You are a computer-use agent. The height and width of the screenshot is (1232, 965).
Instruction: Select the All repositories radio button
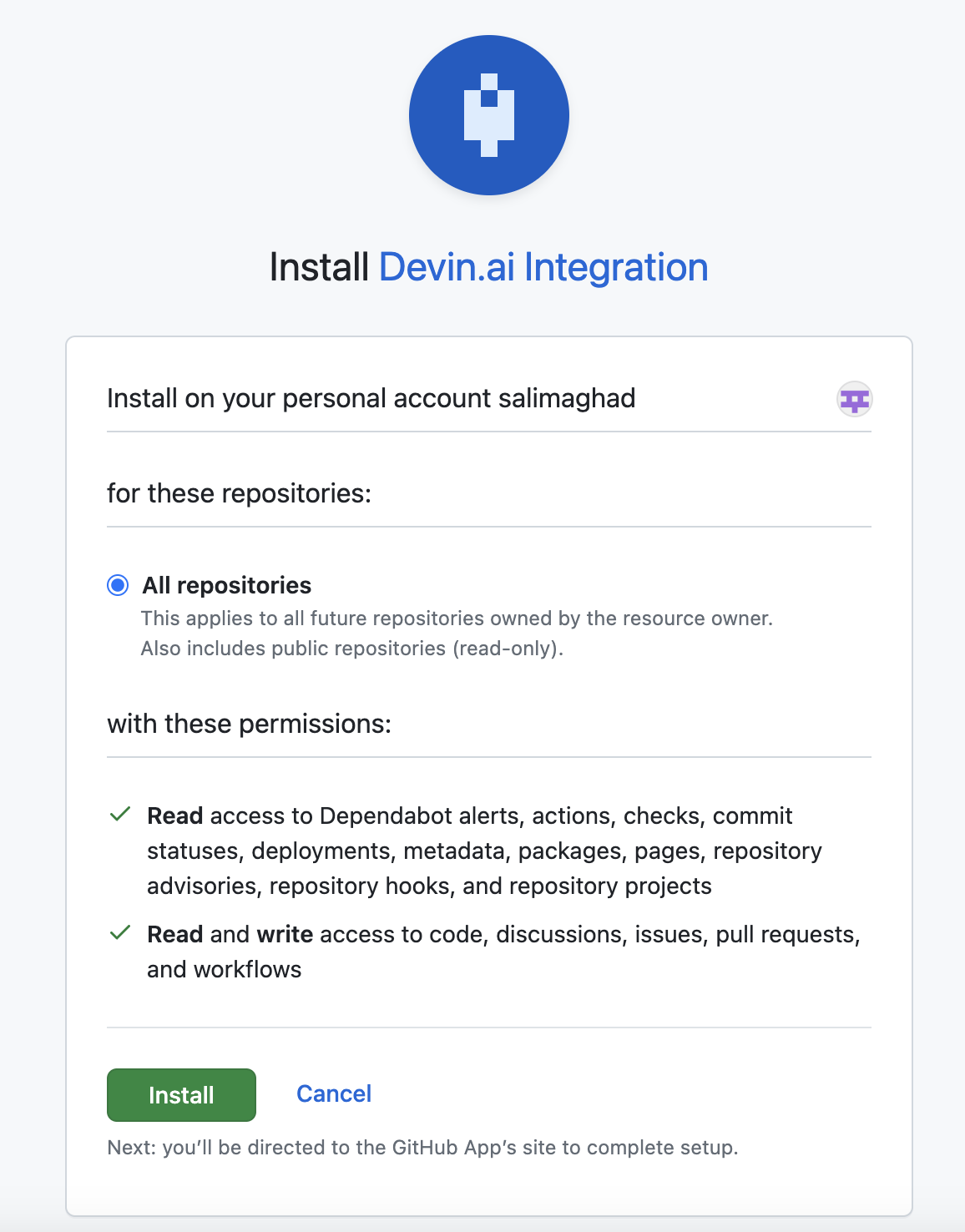click(118, 585)
